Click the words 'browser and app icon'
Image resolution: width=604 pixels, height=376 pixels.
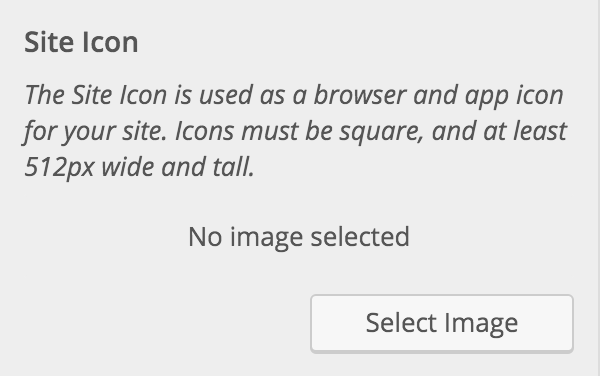[439, 95]
